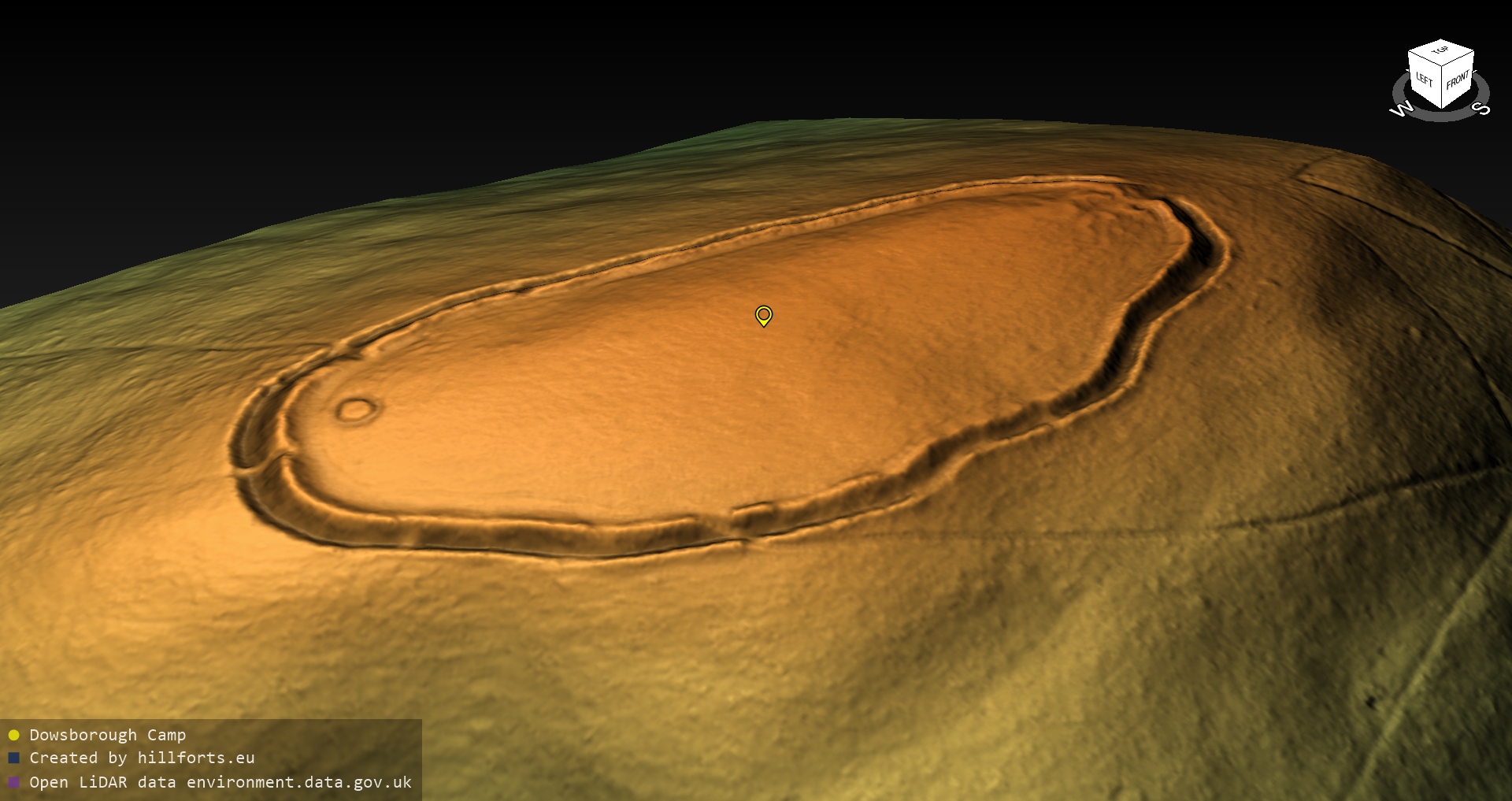The height and width of the screenshot is (801, 1512).
Task: Click the yellow circle legend marker
Action: (13, 735)
